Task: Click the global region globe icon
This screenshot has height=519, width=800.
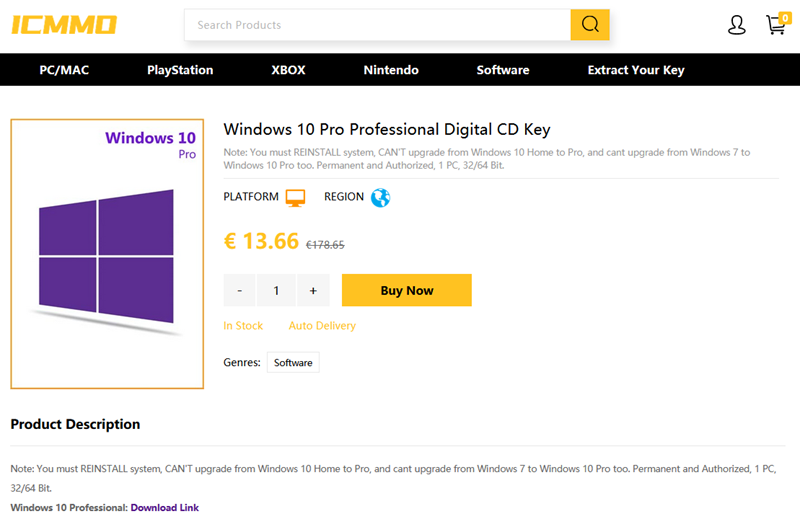Action: point(380,197)
